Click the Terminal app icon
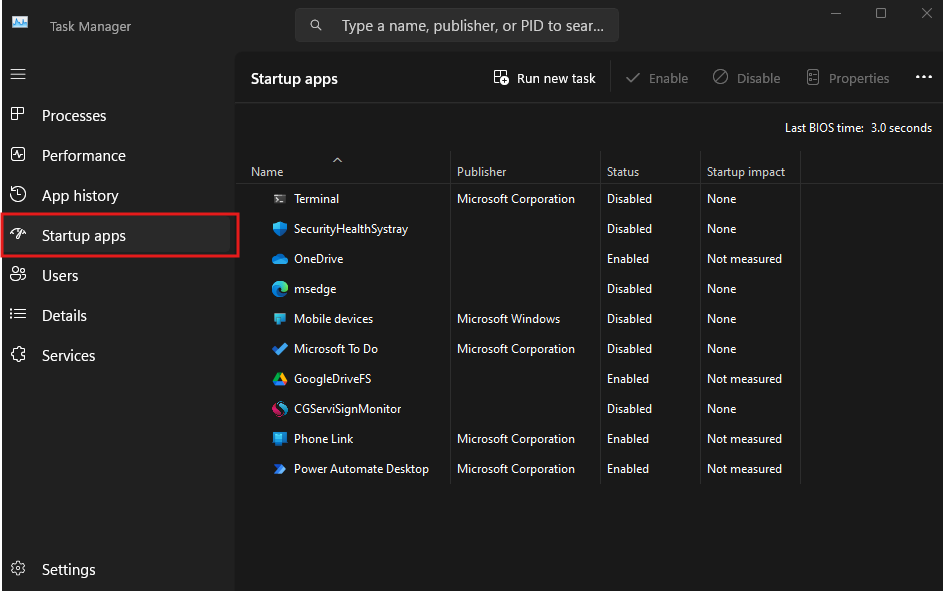The image size is (943, 591). click(280, 199)
